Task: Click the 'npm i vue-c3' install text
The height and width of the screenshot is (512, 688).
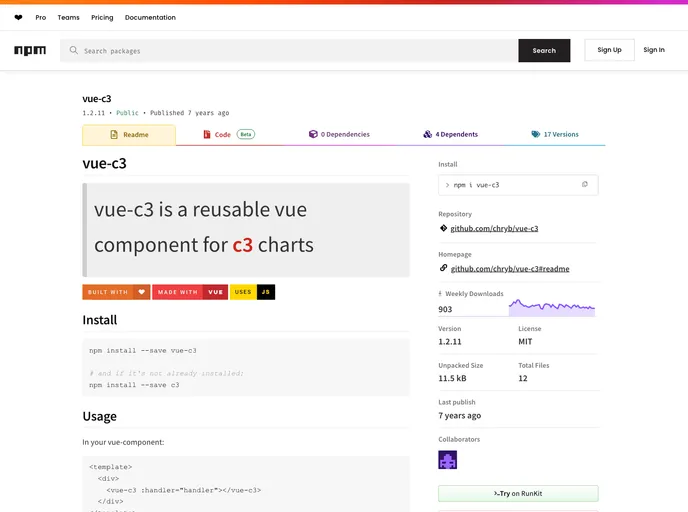Action: coord(476,185)
